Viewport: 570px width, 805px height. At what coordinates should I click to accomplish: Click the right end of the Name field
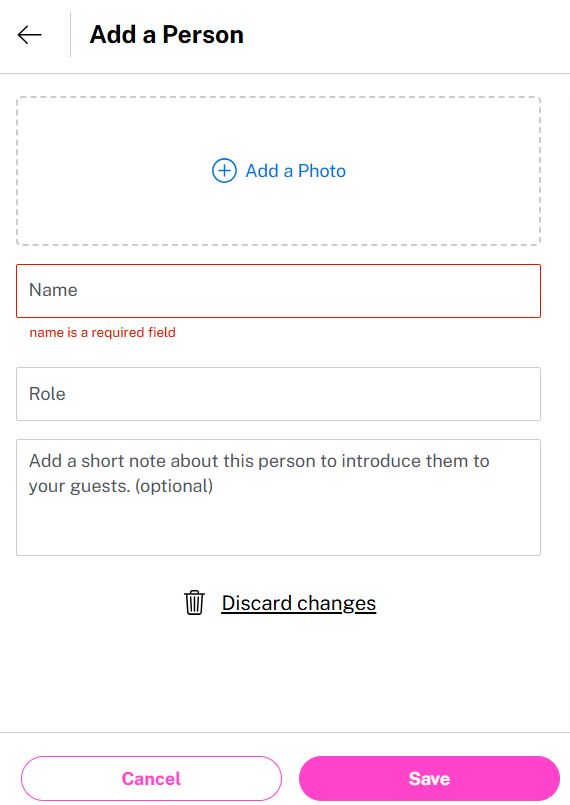(524, 291)
